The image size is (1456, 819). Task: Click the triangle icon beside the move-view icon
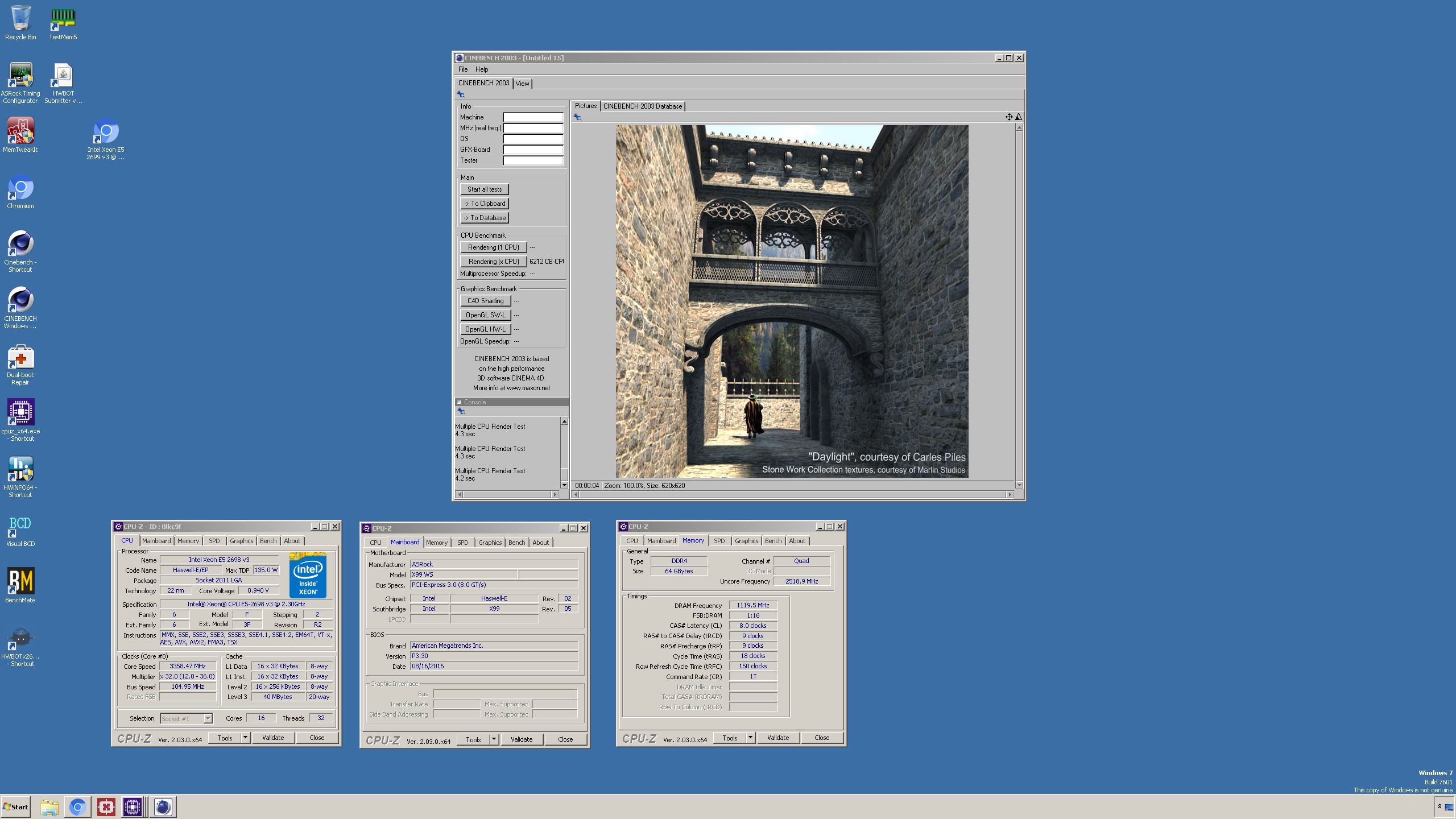point(1019,117)
